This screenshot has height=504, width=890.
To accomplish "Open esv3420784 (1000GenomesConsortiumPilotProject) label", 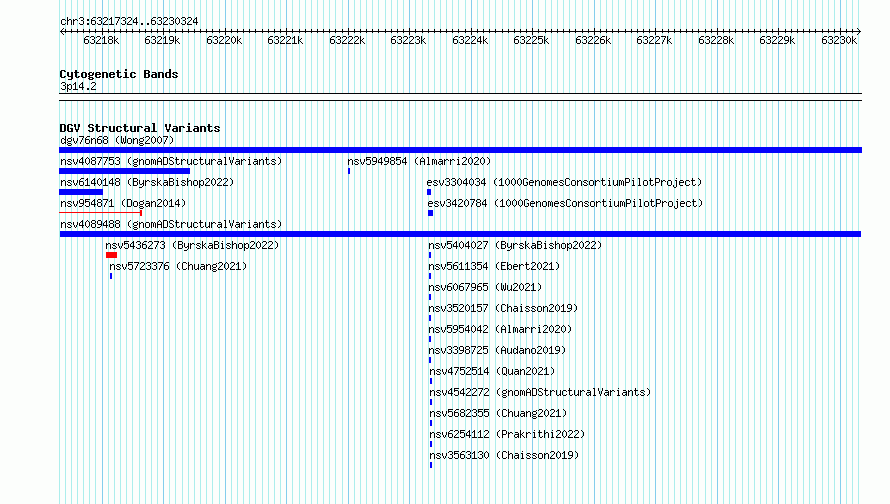I will [565, 203].
